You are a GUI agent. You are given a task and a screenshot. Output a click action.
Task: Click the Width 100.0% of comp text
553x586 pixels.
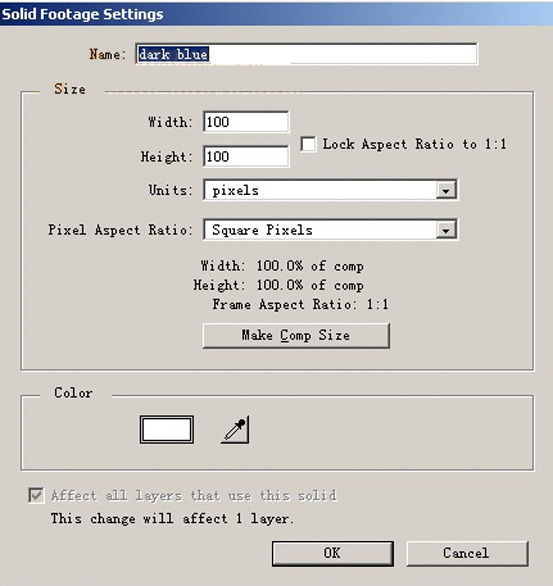(282, 266)
